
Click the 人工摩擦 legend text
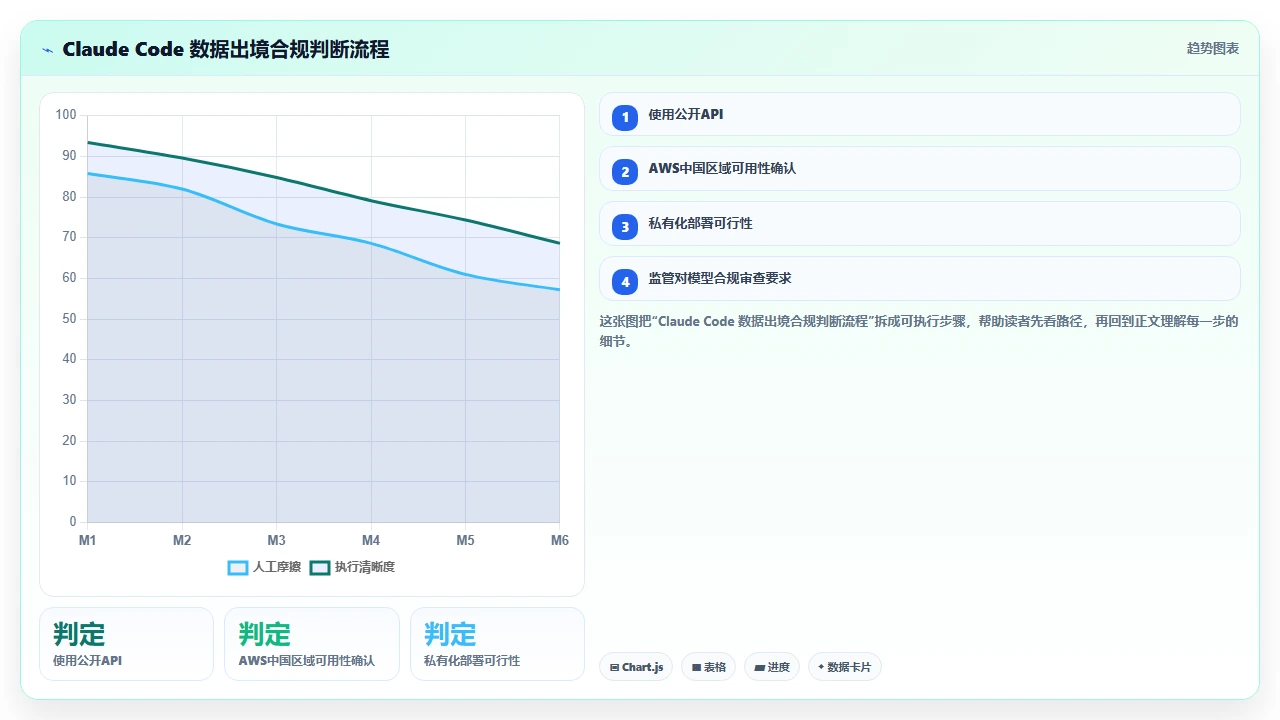point(277,567)
